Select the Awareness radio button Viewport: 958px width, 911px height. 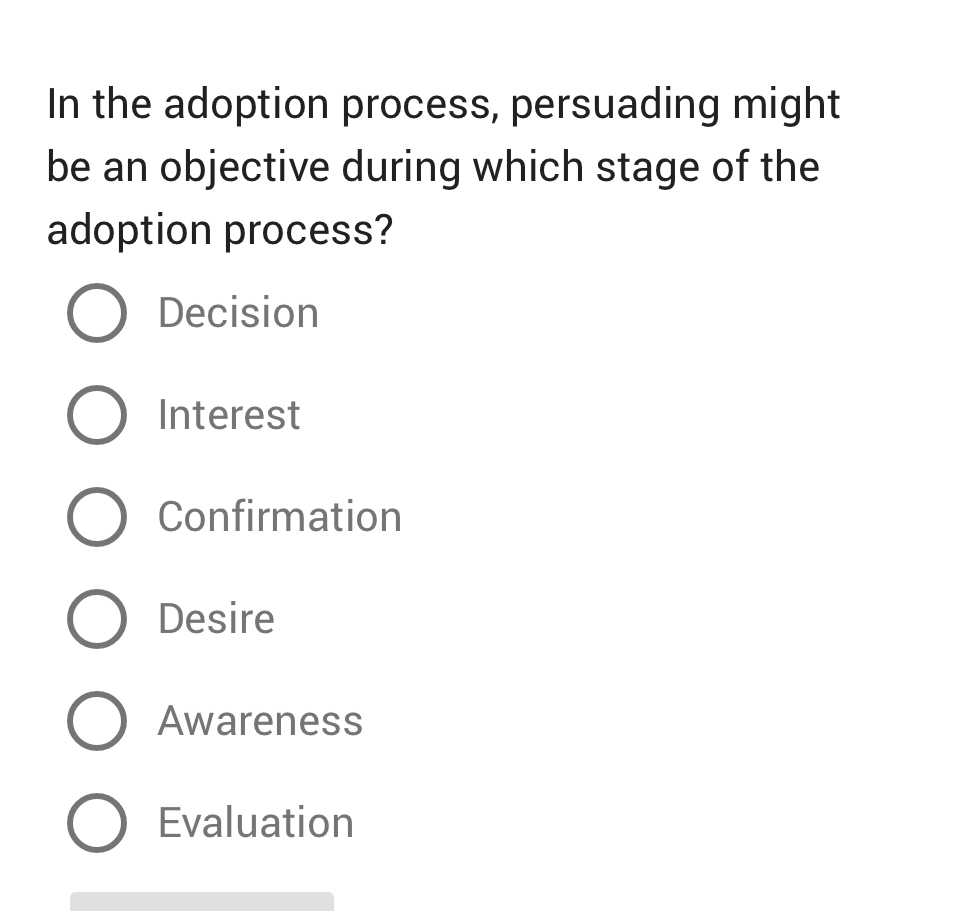pyautogui.click(x=96, y=721)
